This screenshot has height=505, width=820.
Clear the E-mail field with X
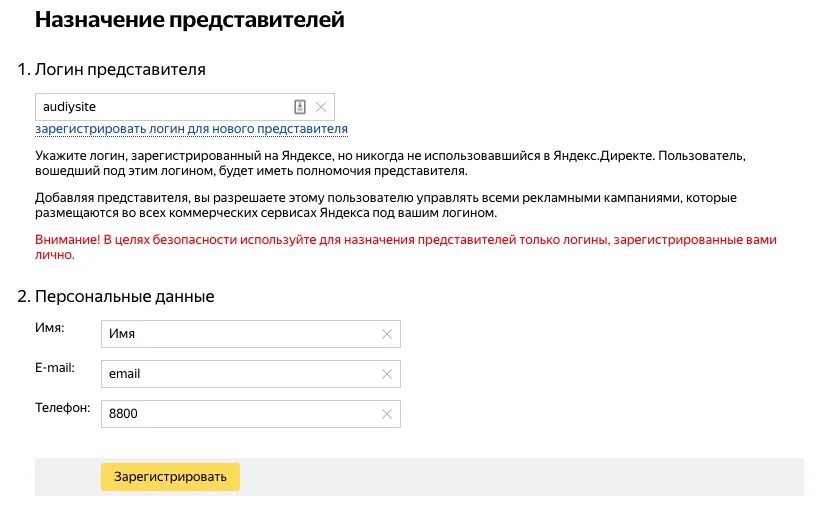pos(387,374)
